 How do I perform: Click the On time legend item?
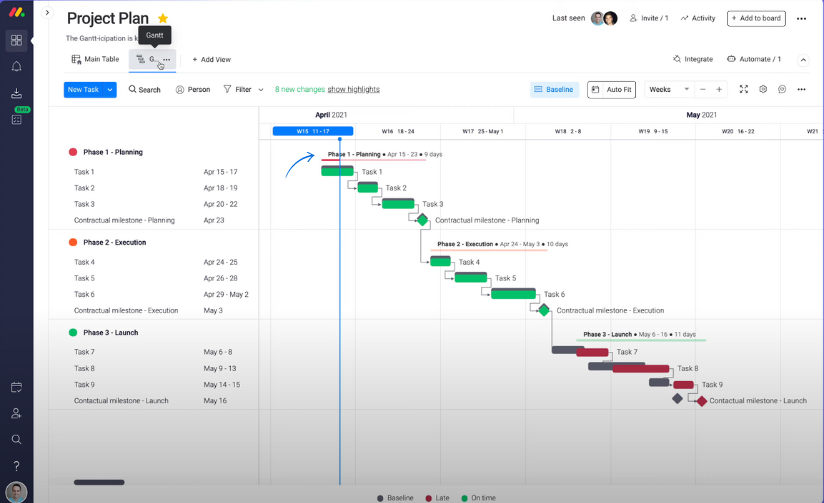click(478, 498)
